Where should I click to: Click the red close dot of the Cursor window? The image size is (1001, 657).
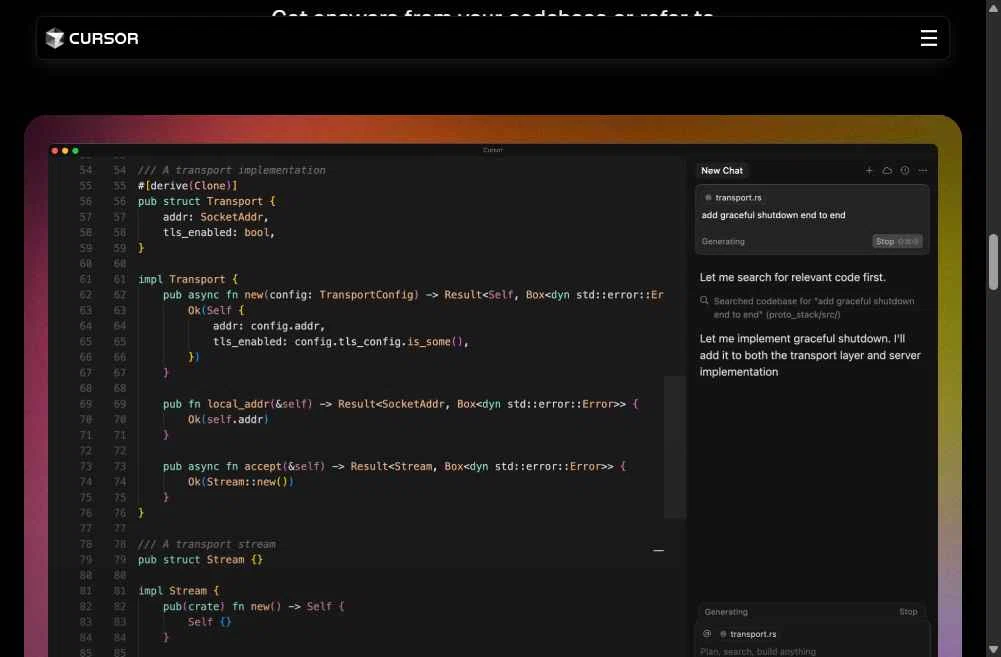[x=55, y=151]
